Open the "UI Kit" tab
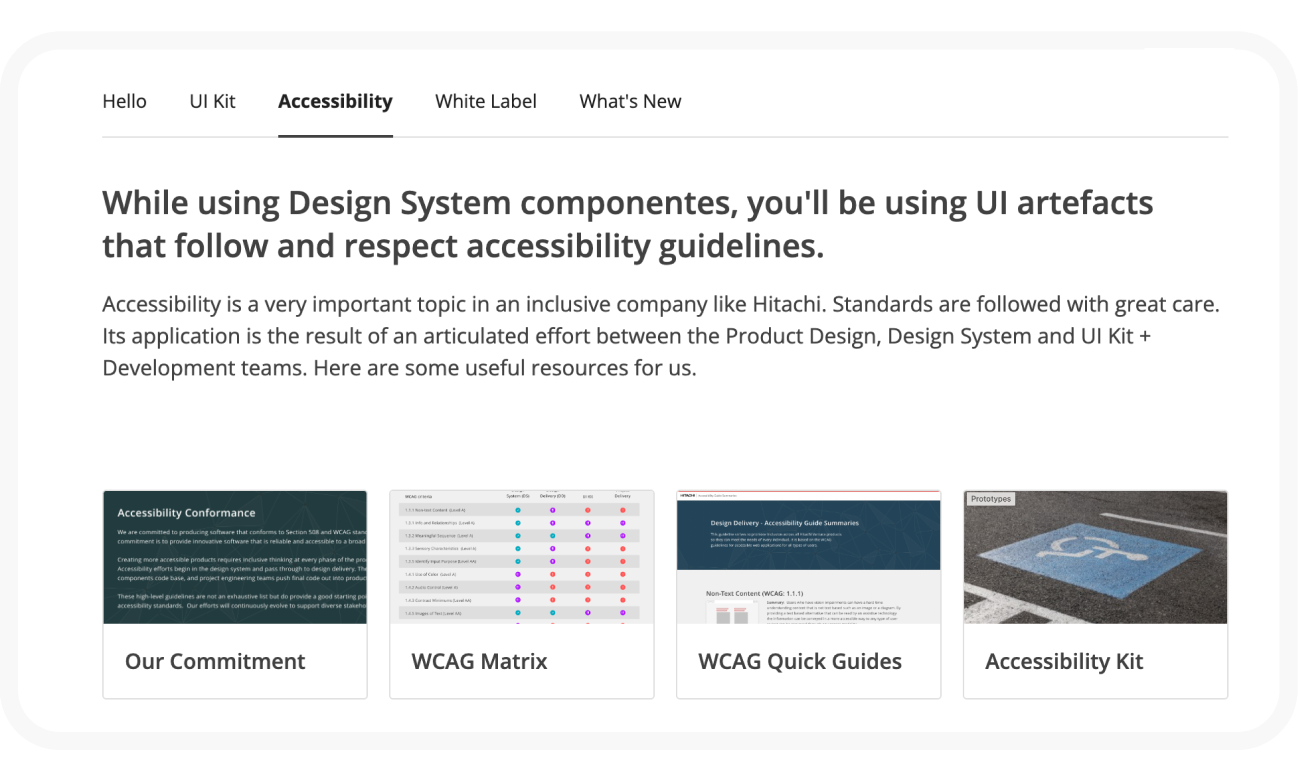 (x=211, y=101)
